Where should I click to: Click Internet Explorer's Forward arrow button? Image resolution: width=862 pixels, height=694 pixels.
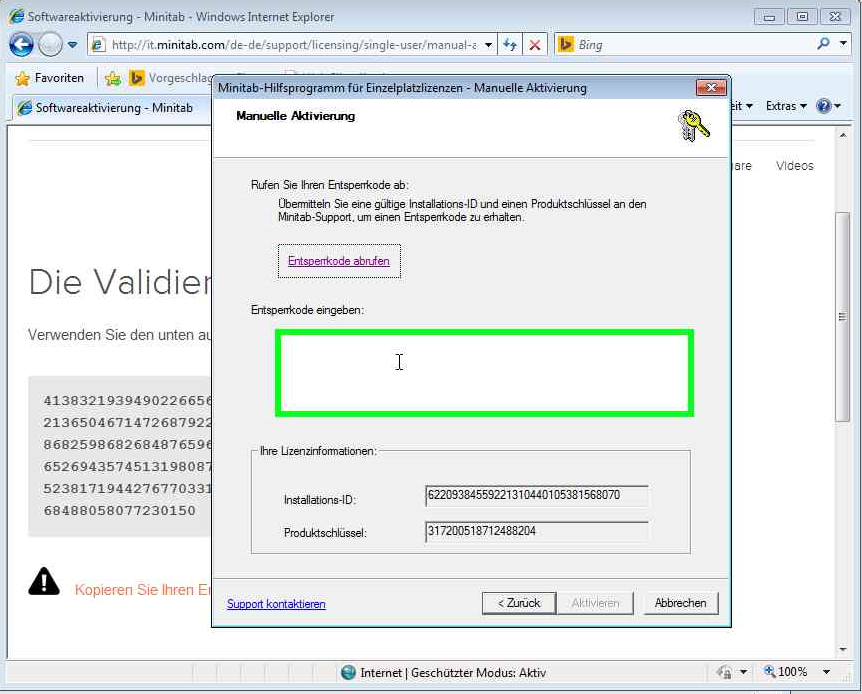[50, 45]
